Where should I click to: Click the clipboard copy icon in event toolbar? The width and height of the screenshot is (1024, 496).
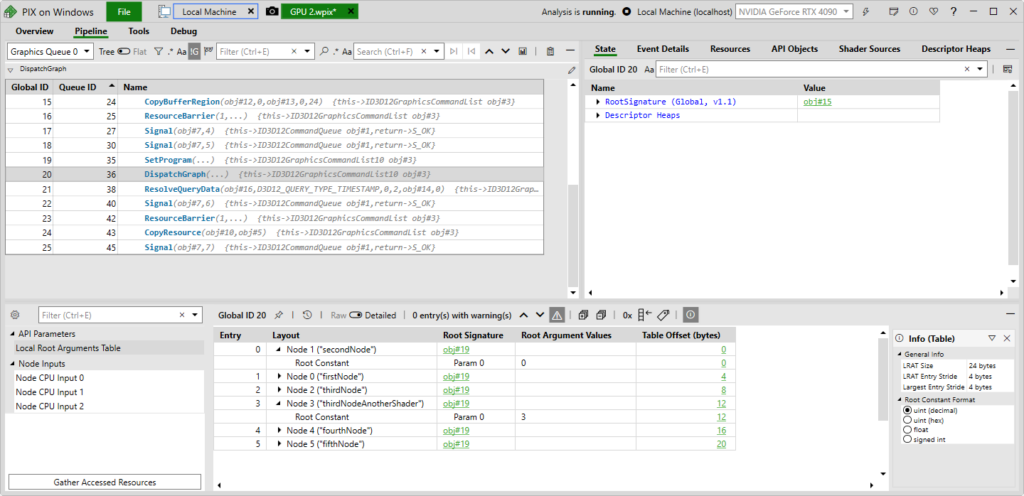(x=550, y=51)
